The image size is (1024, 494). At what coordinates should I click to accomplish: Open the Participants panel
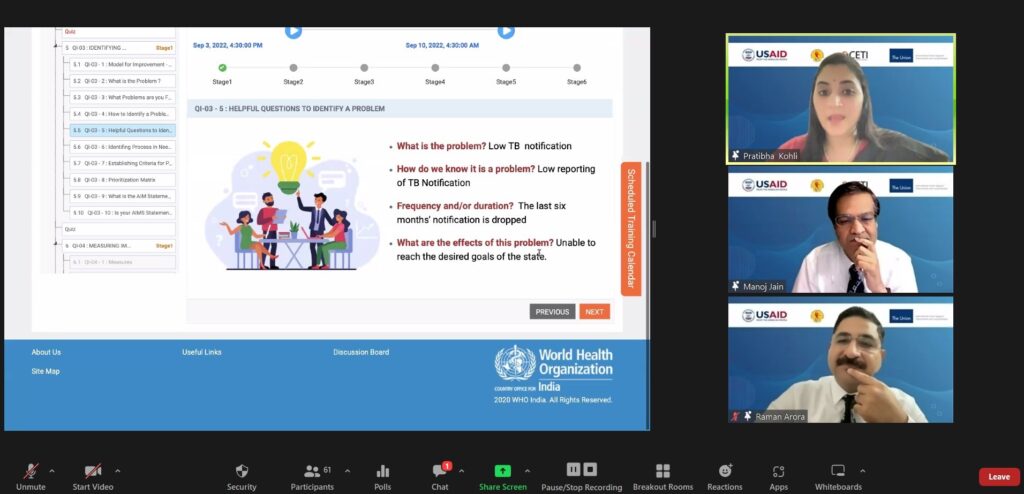coord(312,470)
